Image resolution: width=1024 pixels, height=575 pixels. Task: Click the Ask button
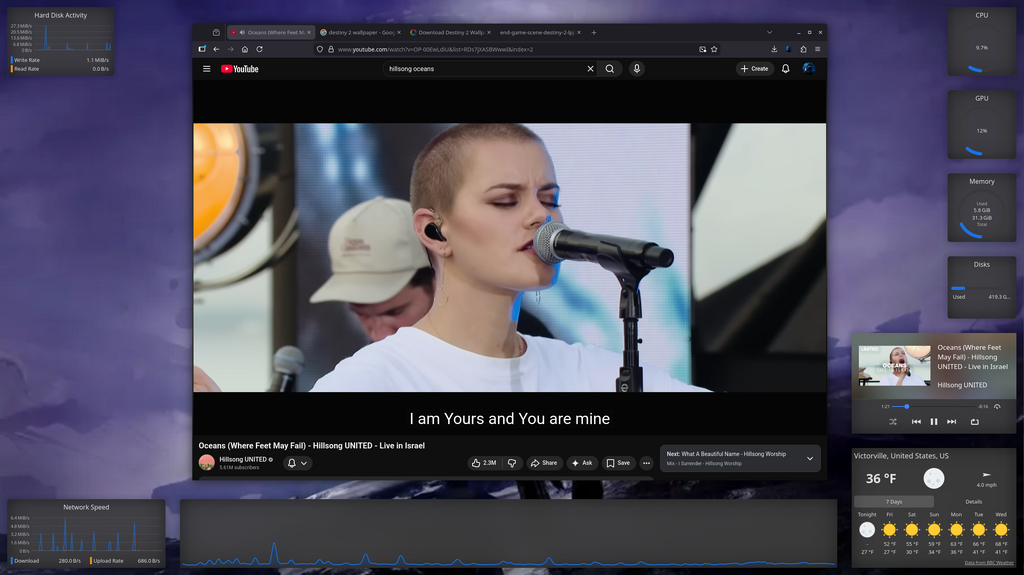point(582,463)
